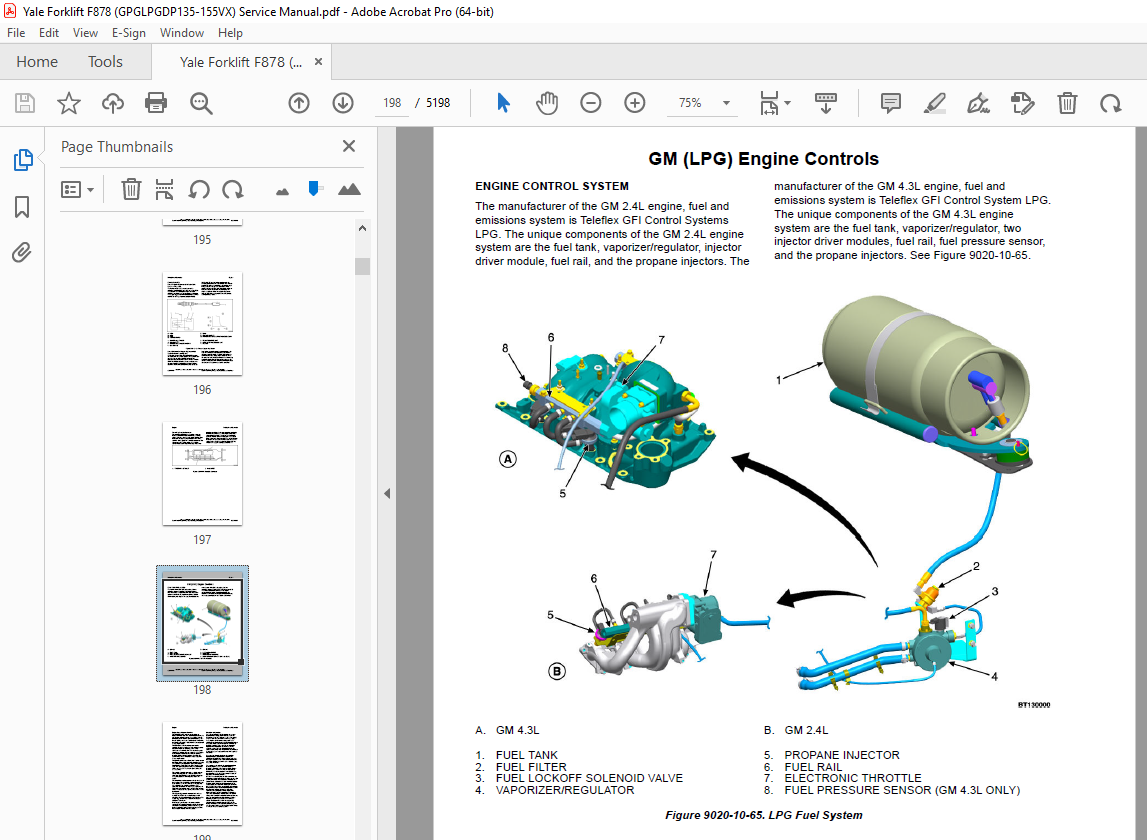This screenshot has height=840, width=1147.
Task: Open the Bookmarks panel
Action: (x=22, y=206)
